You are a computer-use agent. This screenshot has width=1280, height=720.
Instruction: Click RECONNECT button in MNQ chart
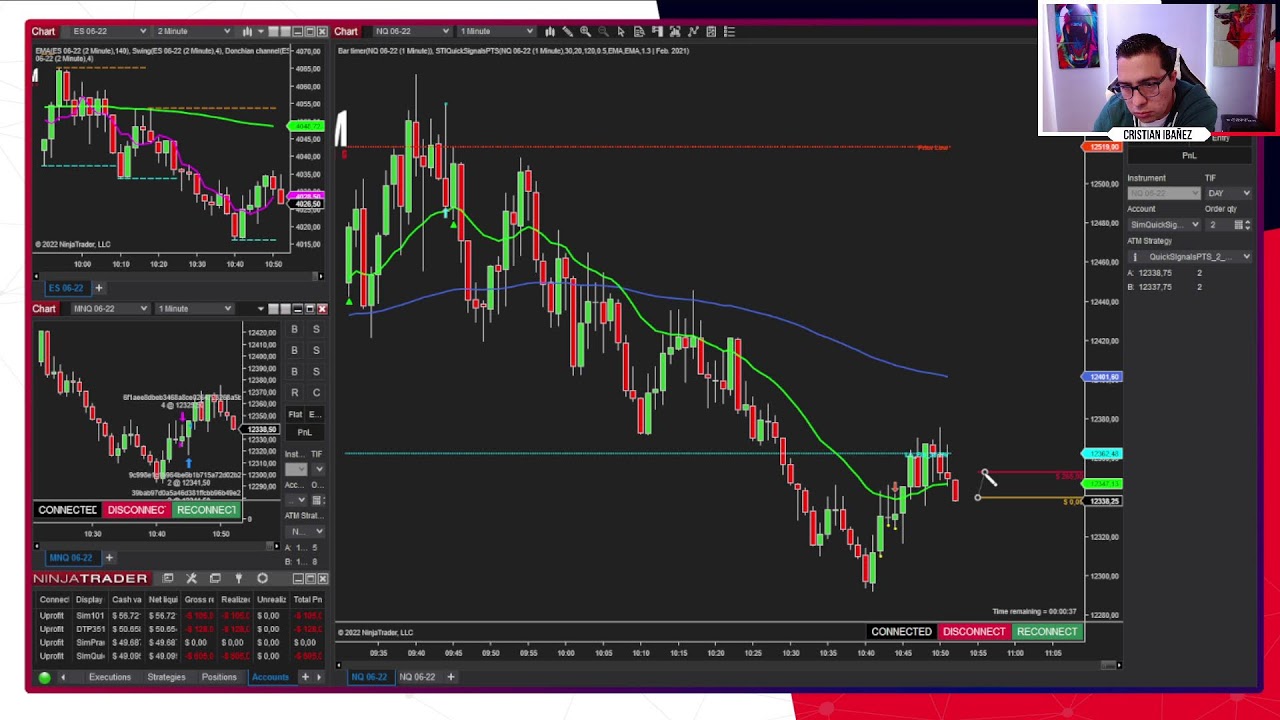pyautogui.click(x=206, y=510)
